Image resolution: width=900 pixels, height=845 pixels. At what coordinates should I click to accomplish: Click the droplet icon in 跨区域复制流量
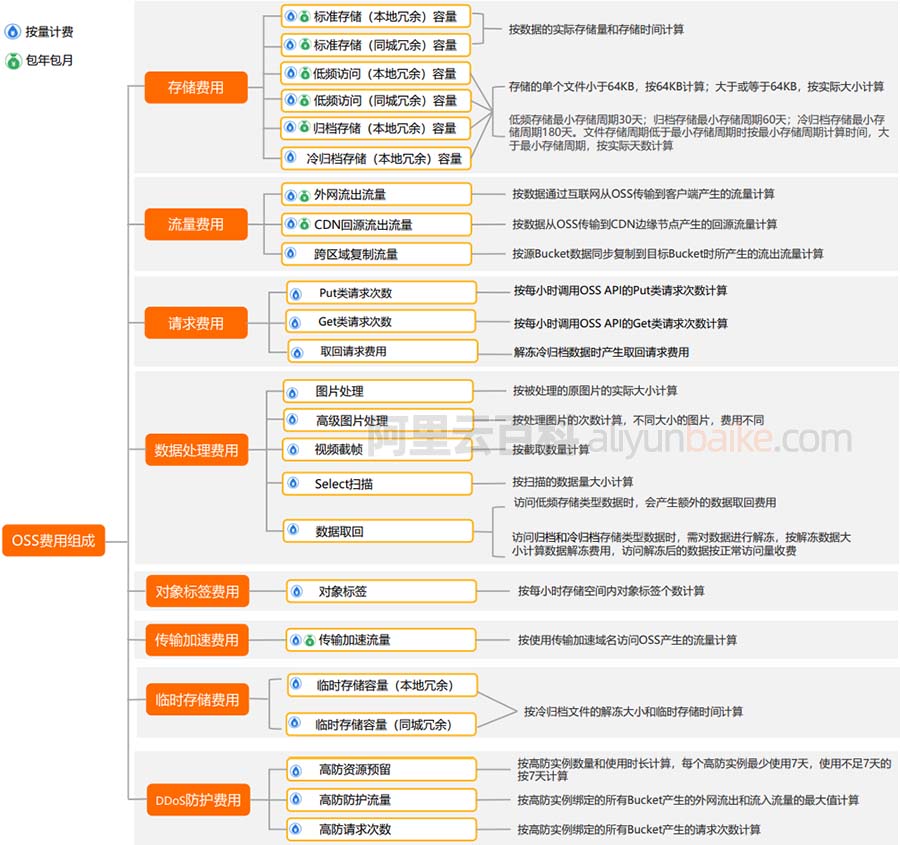(291, 253)
